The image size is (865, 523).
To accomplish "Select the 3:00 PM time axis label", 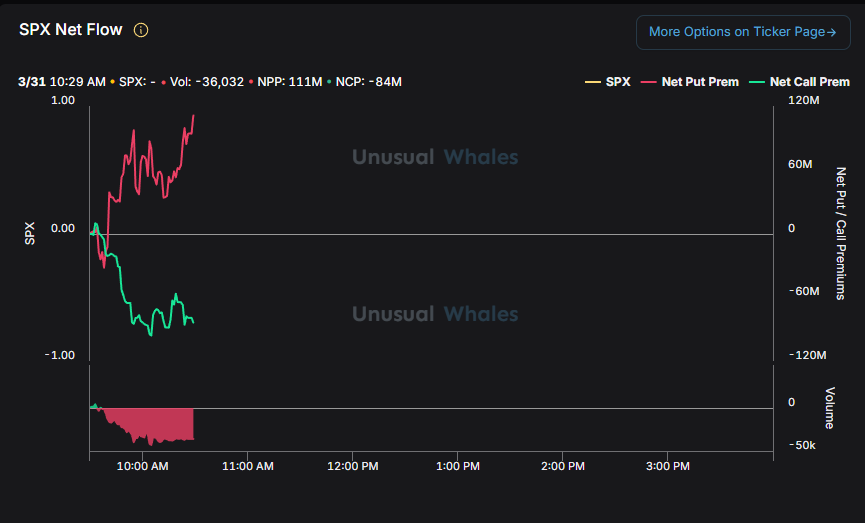I will pos(668,466).
